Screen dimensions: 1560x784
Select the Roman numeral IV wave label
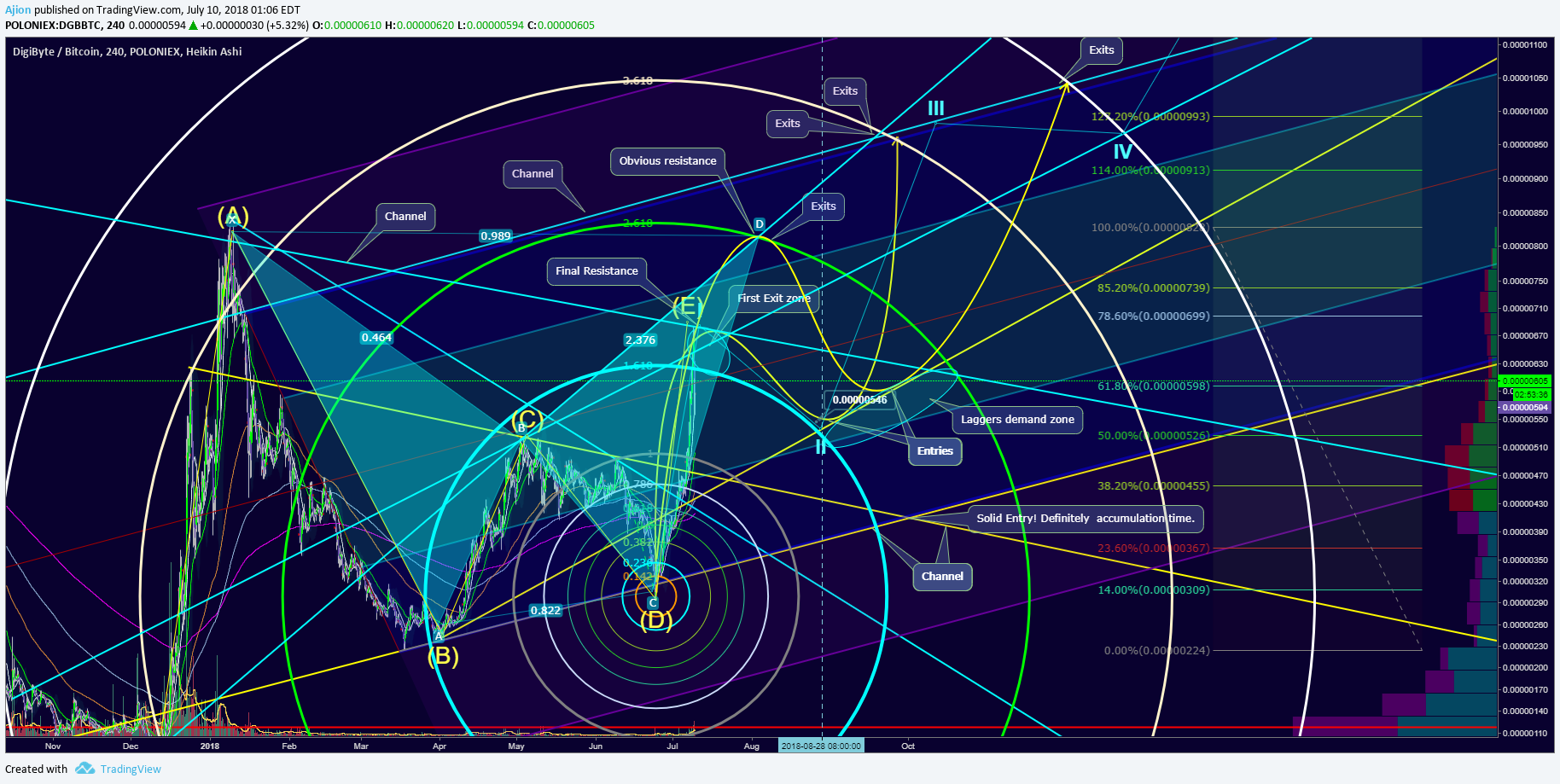[x=1123, y=152]
